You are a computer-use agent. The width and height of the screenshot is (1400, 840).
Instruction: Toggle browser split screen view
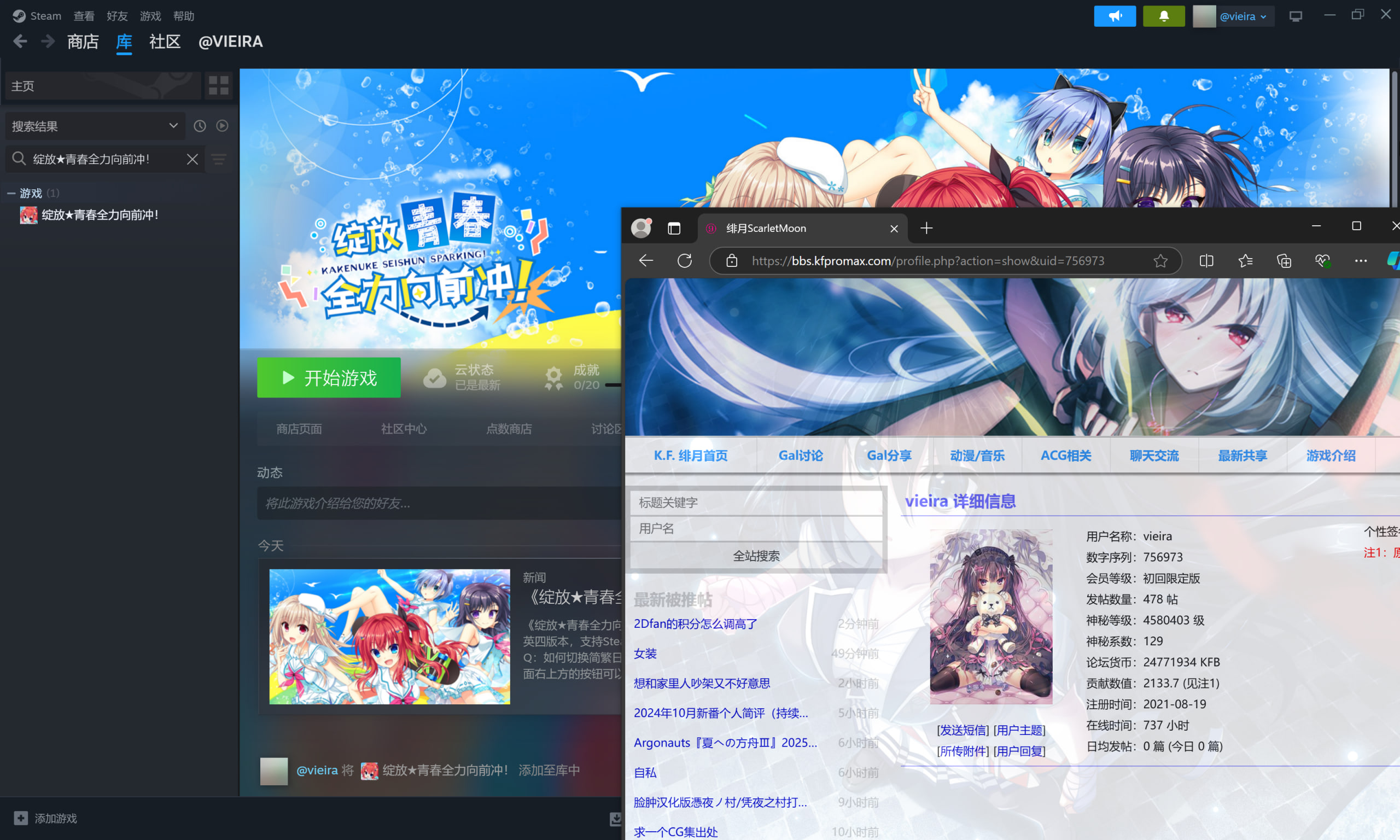click(1206, 260)
